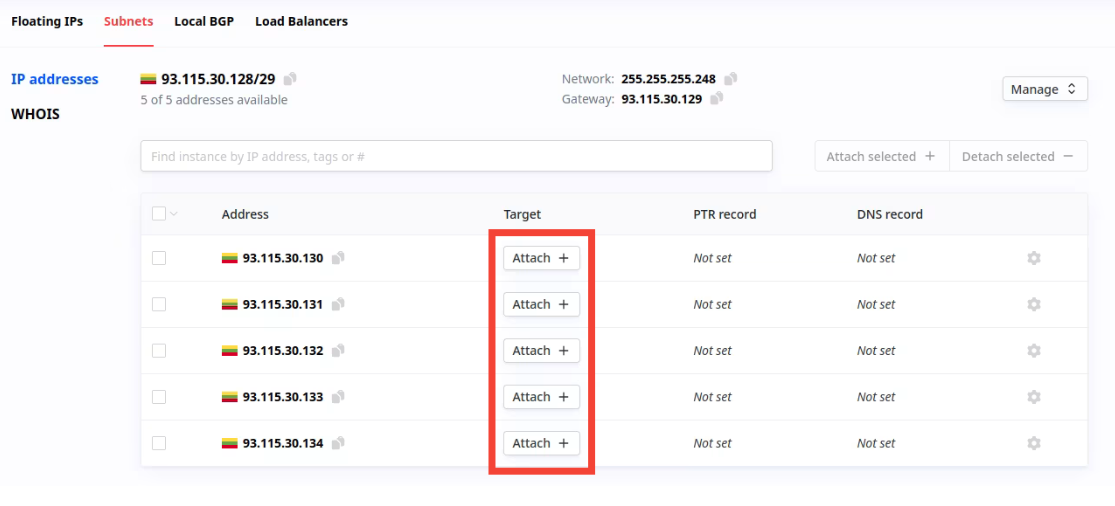The image size is (1115, 506).
Task: Expand the selection options chevron in header
Action: pos(174,214)
